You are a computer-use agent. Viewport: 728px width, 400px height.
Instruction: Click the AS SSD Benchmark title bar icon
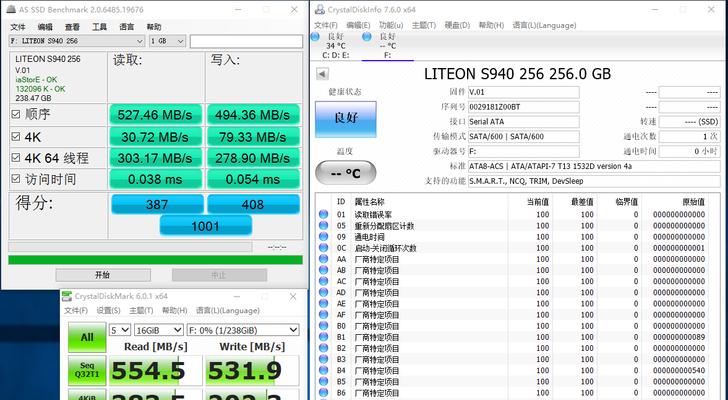[x=11, y=10]
